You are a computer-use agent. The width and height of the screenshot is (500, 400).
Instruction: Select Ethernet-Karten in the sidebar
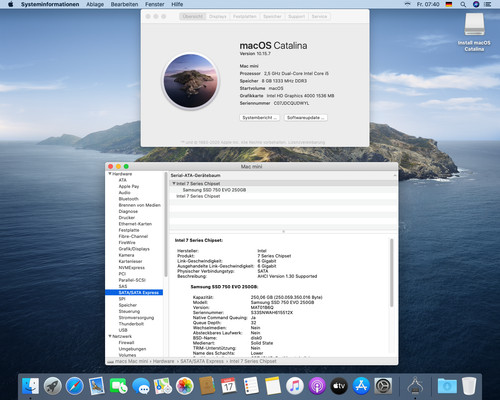pyautogui.click(x=135, y=224)
